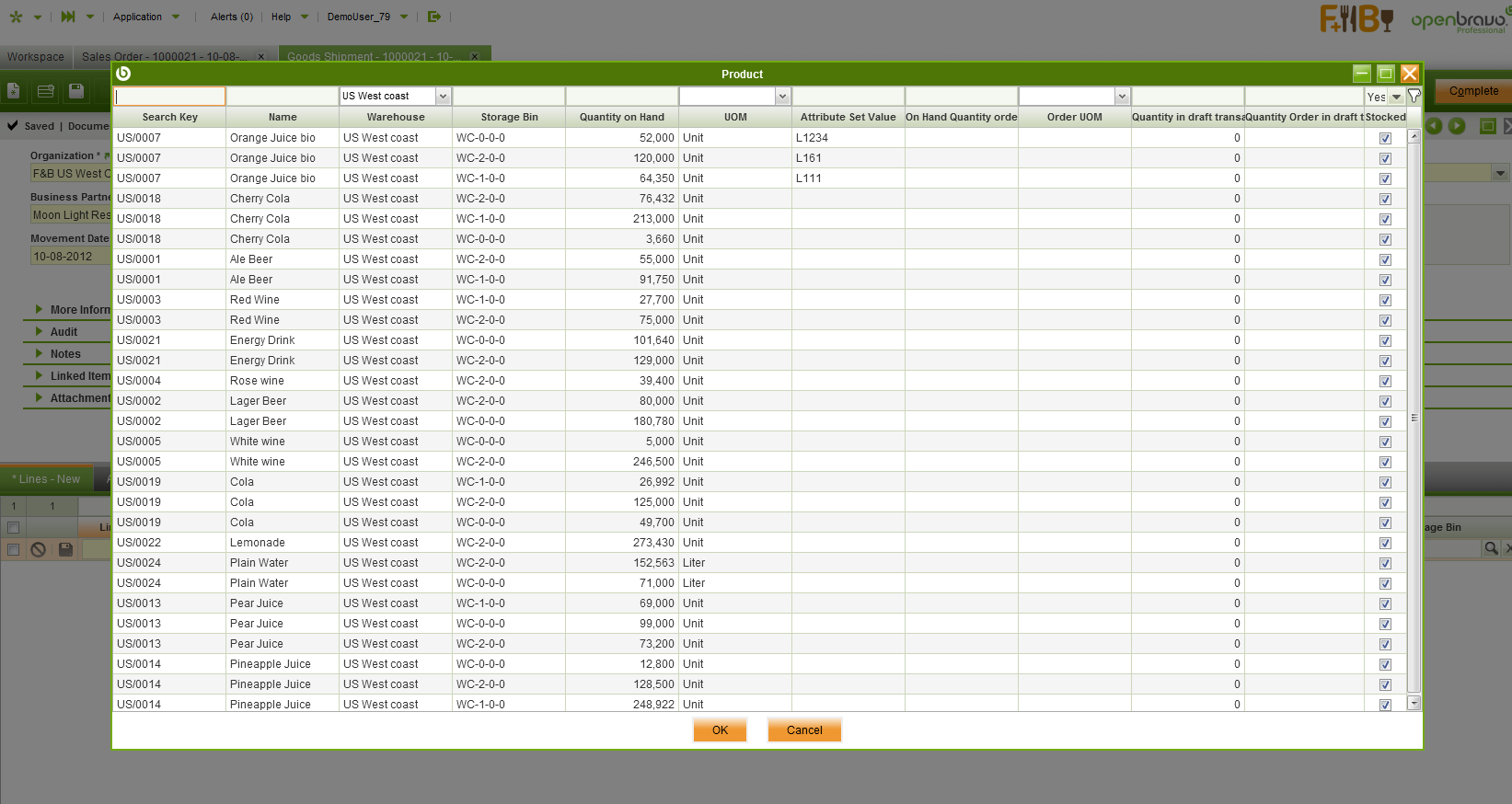Click the grid scrollbar down arrow
The width and height of the screenshot is (1512, 804).
[1414, 703]
